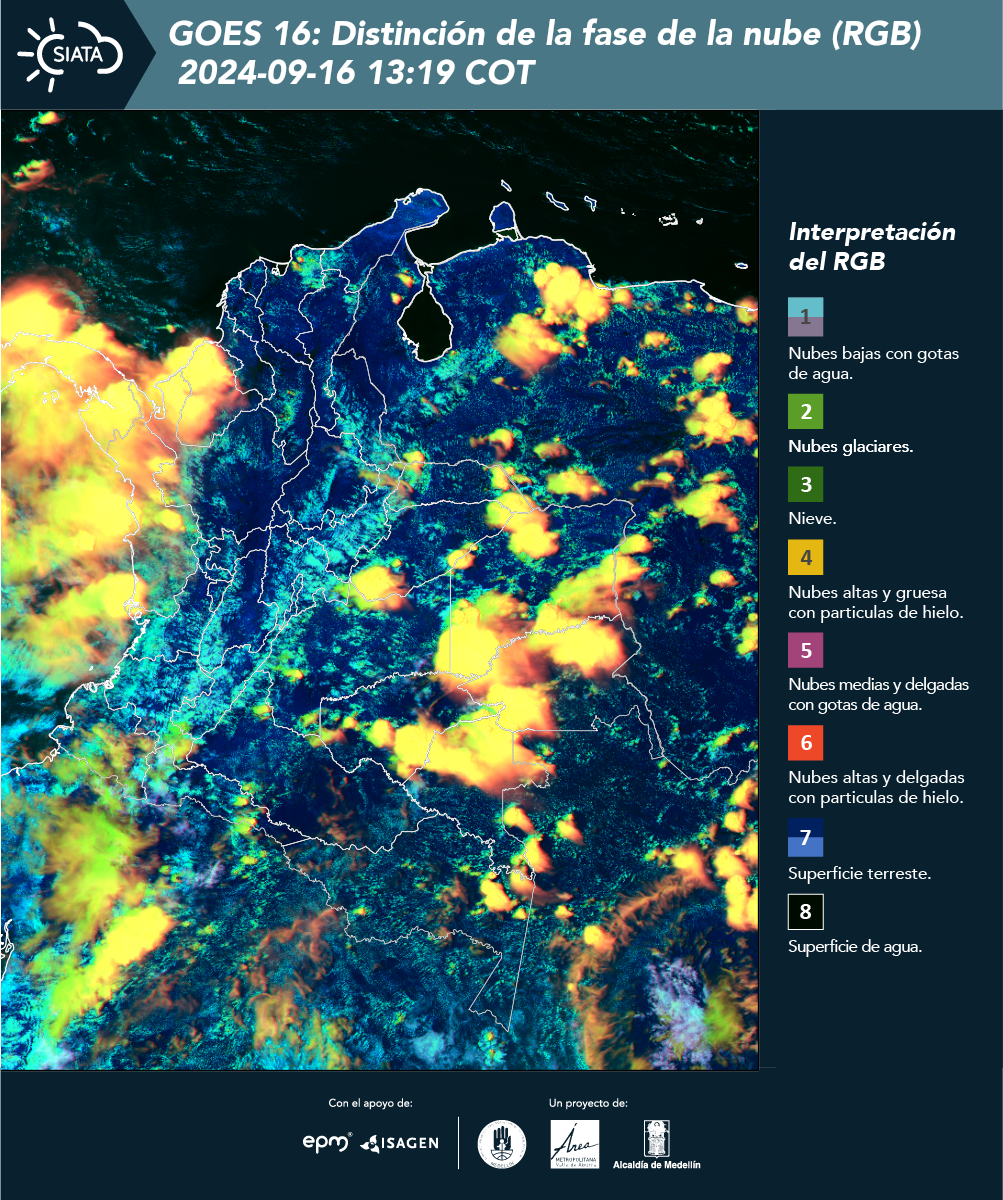Select the blue swatch numbered 7
The width and height of the screenshot is (1003, 1200).
(x=805, y=837)
